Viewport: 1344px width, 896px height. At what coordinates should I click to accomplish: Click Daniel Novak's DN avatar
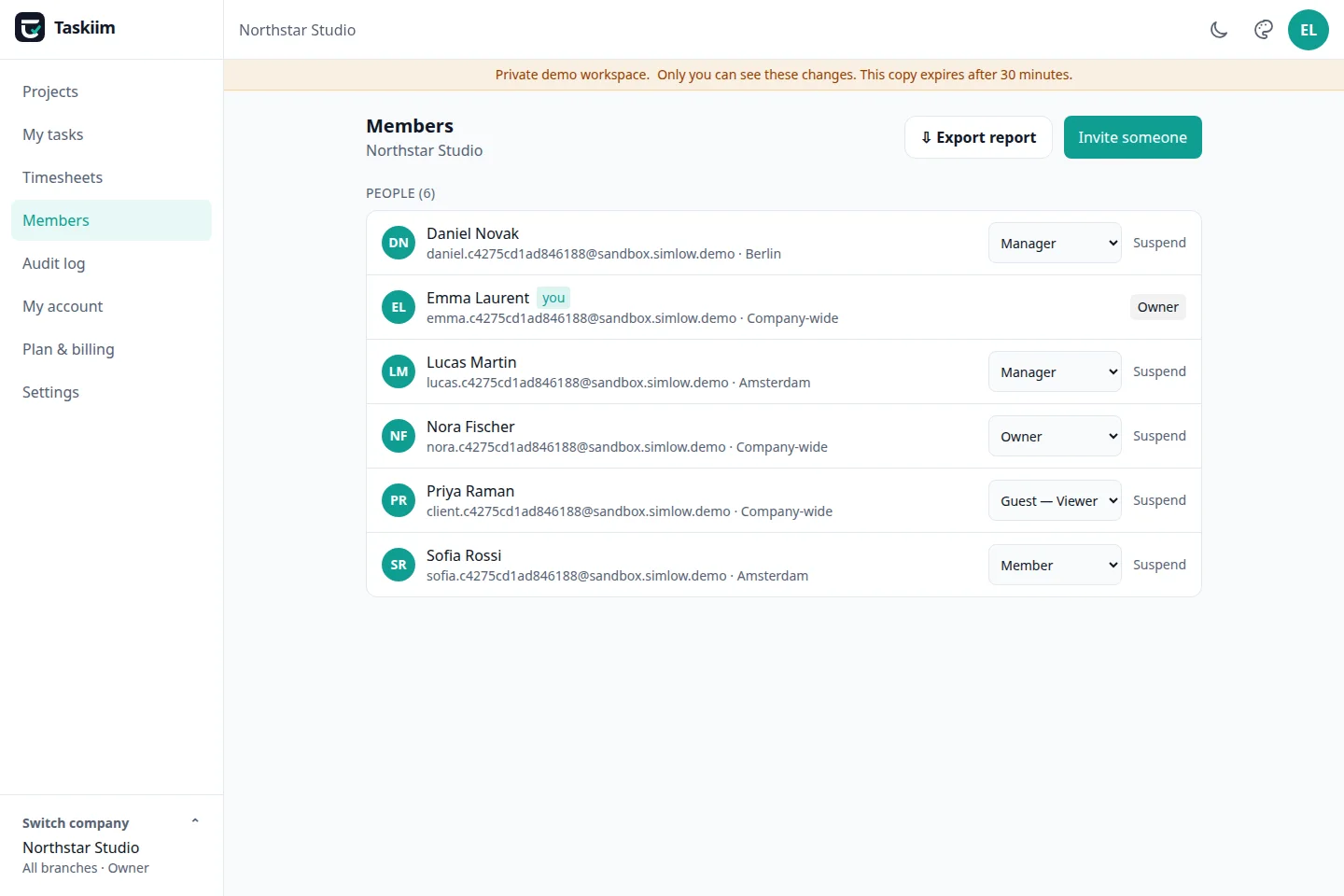coord(399,243)
